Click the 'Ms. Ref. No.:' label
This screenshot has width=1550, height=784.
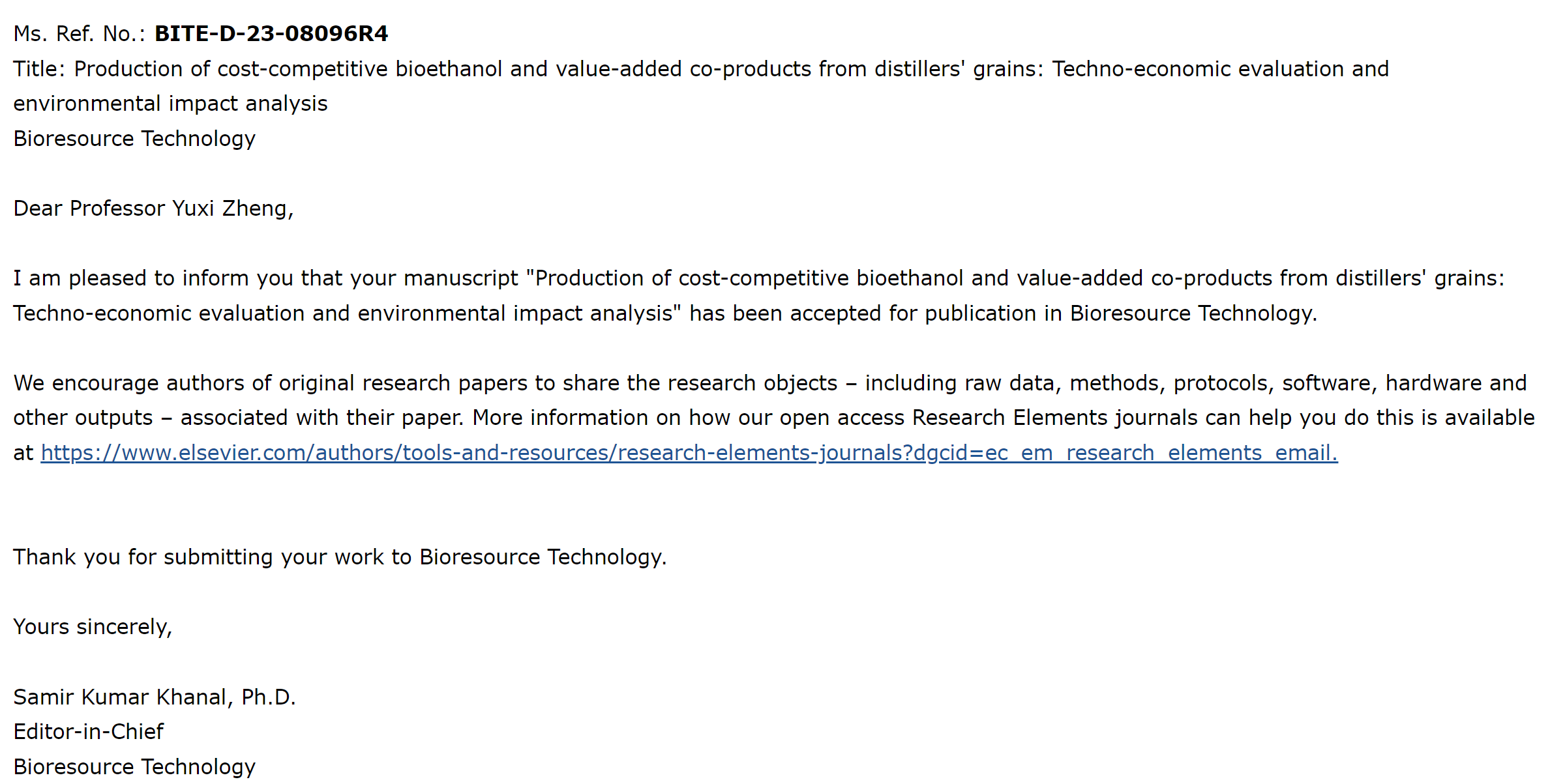79,34
